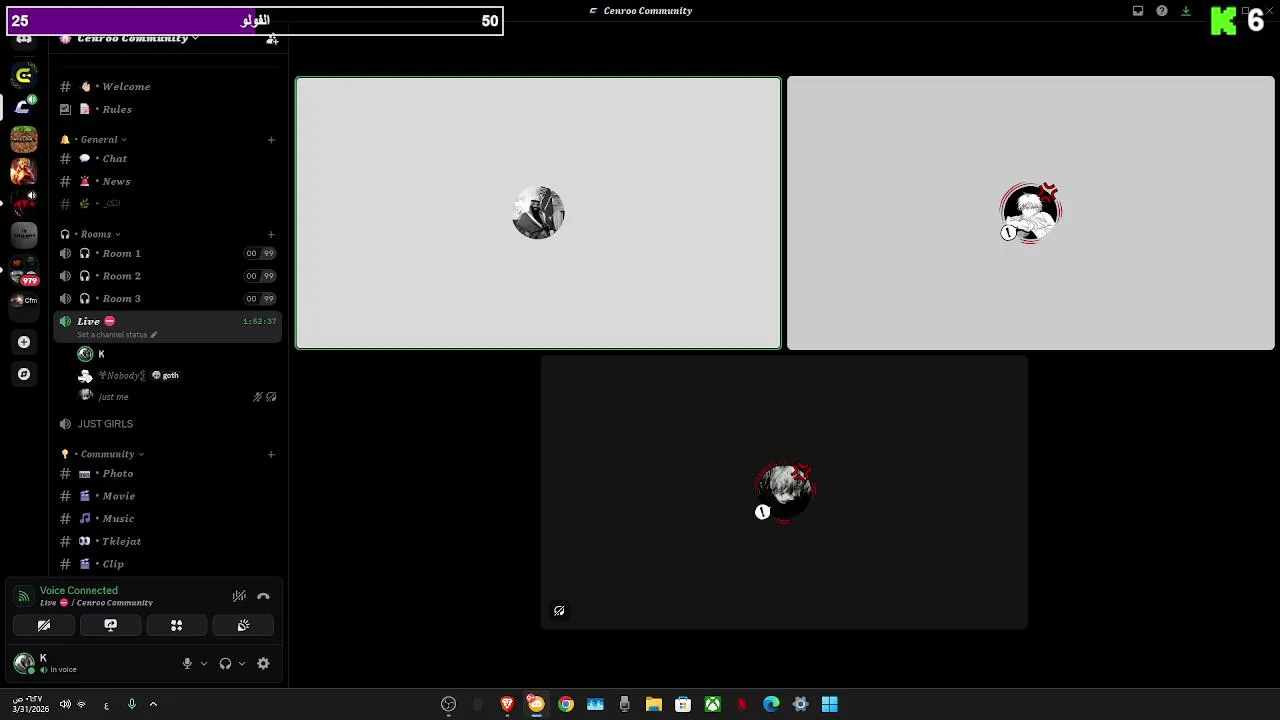Open the yellow G server icon
1280x720 pixels.
(x=24, y=76)
